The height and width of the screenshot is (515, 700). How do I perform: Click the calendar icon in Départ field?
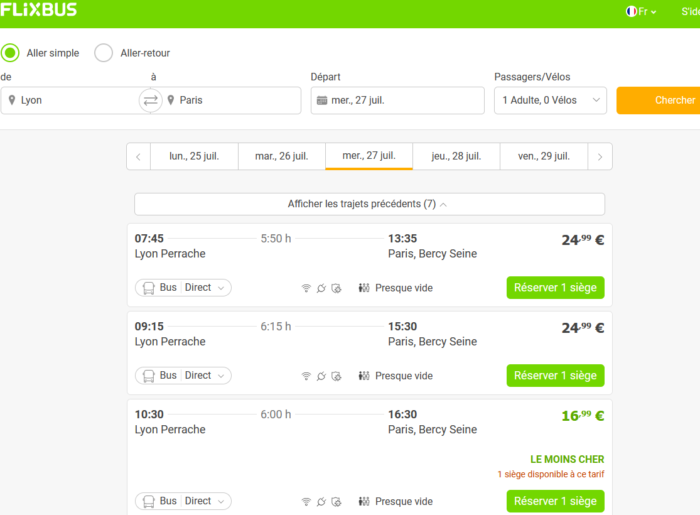tap(321, 100)
